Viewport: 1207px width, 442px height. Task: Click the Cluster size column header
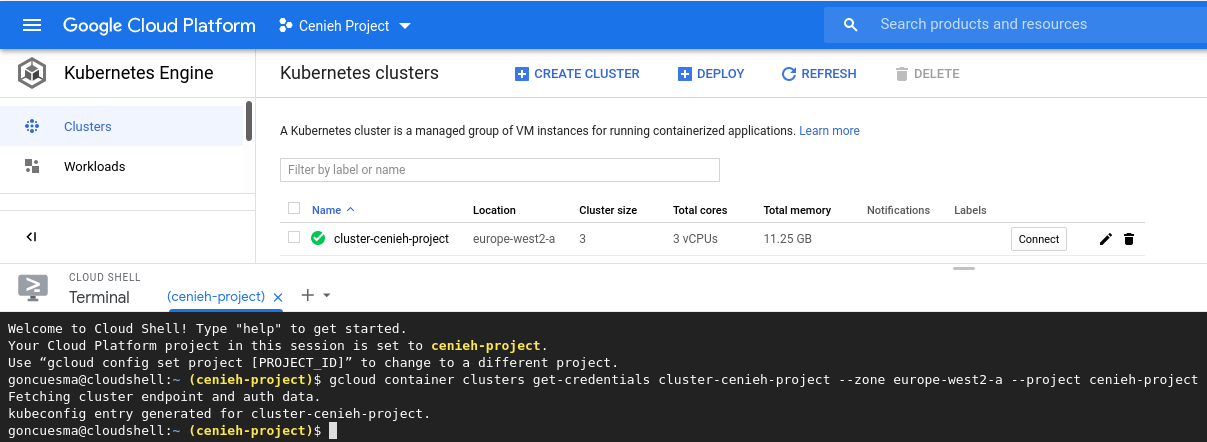coord(608,210)
